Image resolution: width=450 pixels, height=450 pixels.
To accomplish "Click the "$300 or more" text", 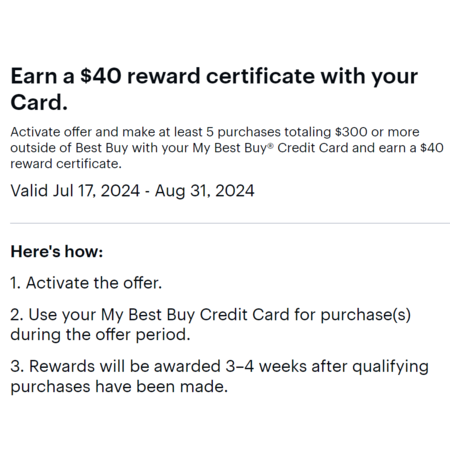I will point(377,132).
